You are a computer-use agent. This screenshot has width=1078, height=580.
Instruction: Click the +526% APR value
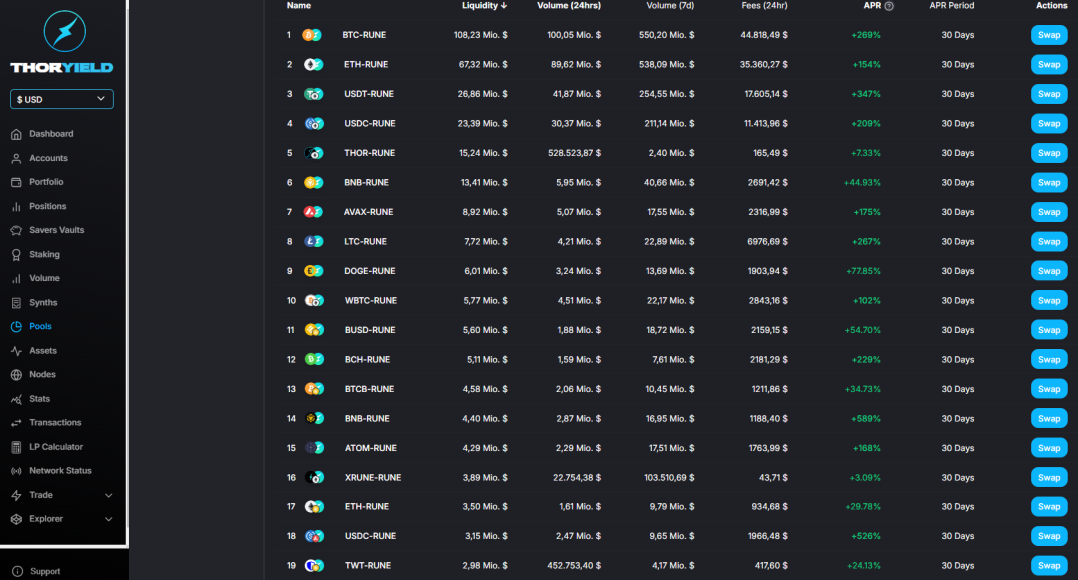coord(866,536)
